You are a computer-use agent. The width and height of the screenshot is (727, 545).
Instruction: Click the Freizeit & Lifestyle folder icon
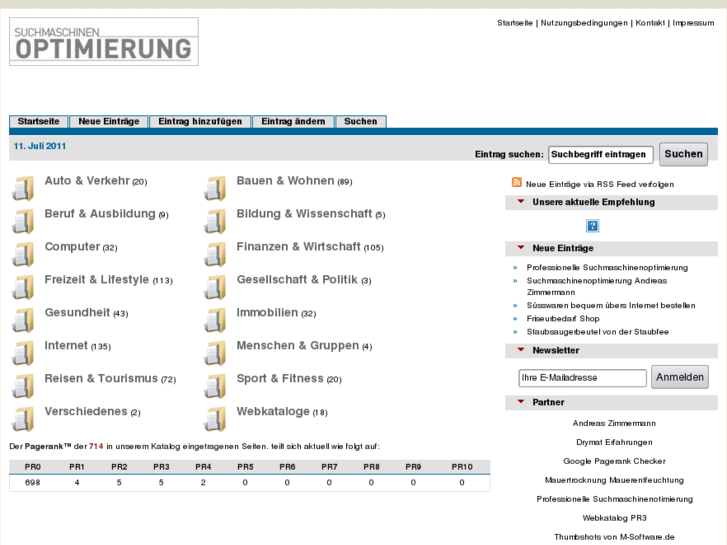click(23, 287)
